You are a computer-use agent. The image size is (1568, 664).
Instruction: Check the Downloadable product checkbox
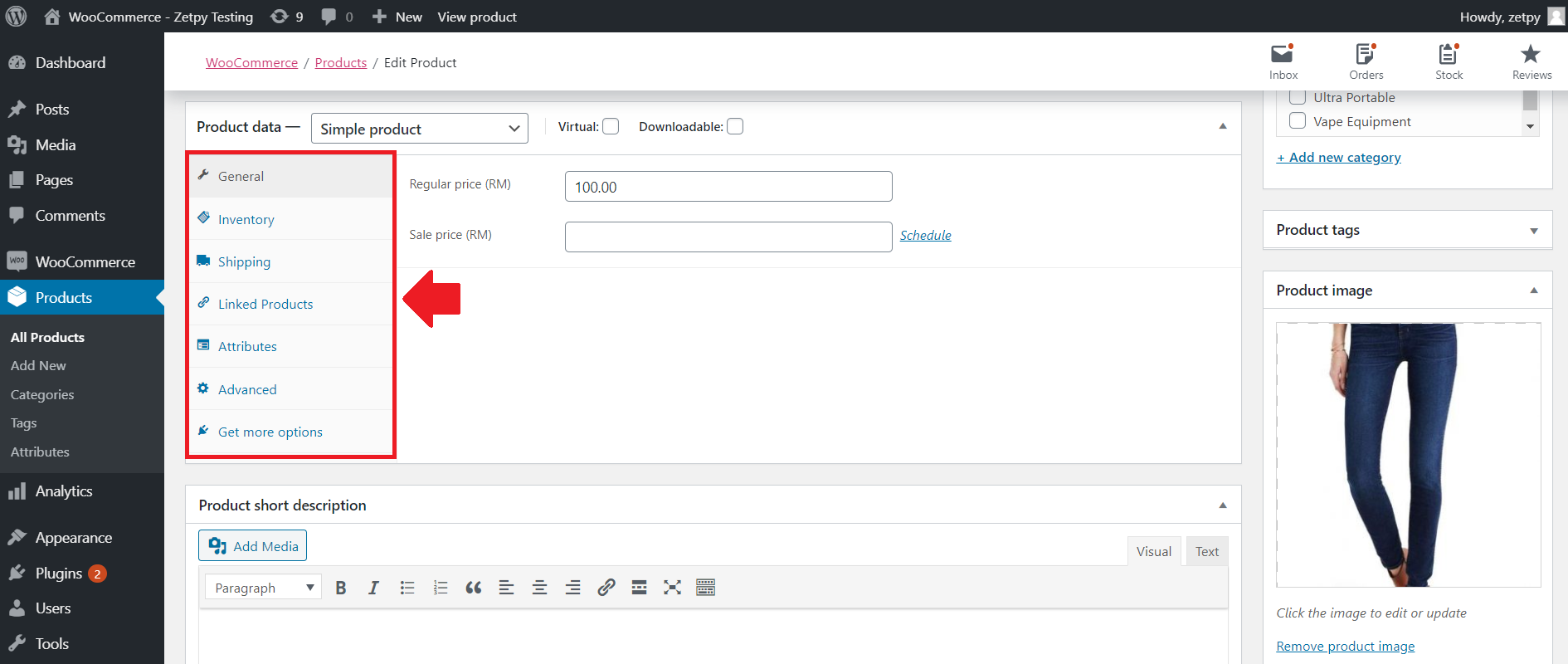735,126
